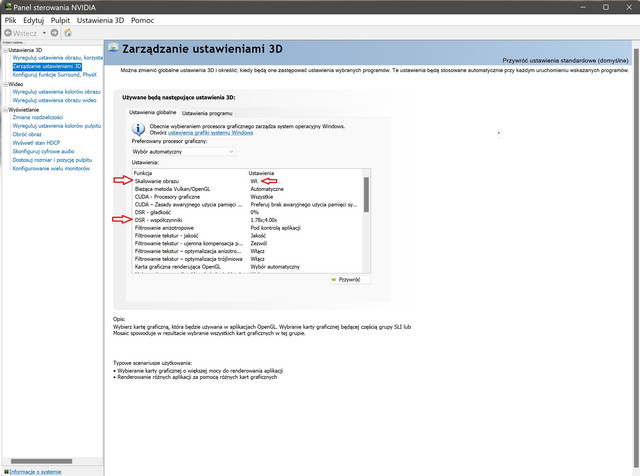Select Bieżąca metoda Vulkan/OpenGL row
The image size is (640, 476).
pos(248,189)
